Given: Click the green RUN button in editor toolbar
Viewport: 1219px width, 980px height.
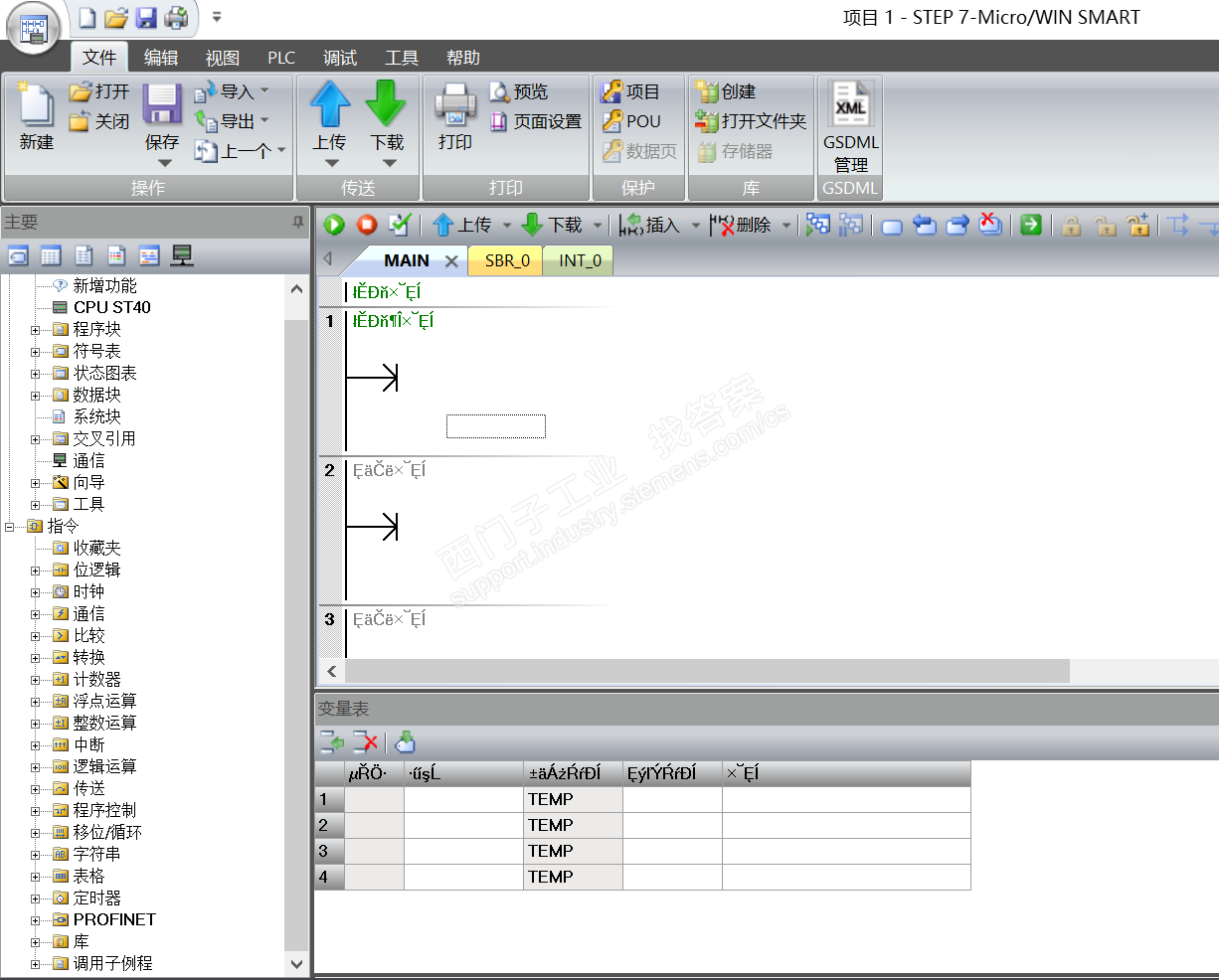Looking at the screenshot, I should (334, 225).
